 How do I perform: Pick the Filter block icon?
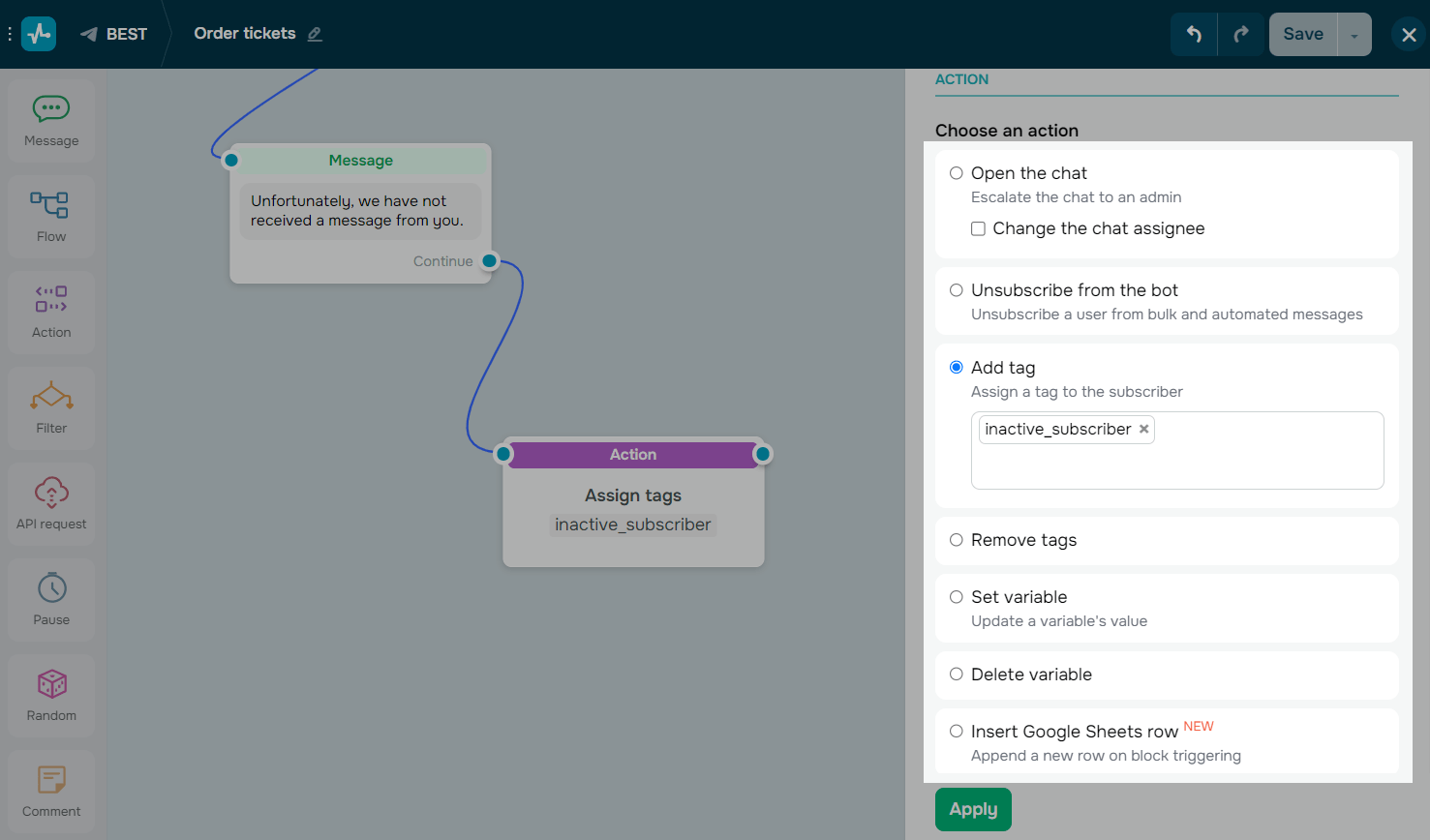coord(51,407)
